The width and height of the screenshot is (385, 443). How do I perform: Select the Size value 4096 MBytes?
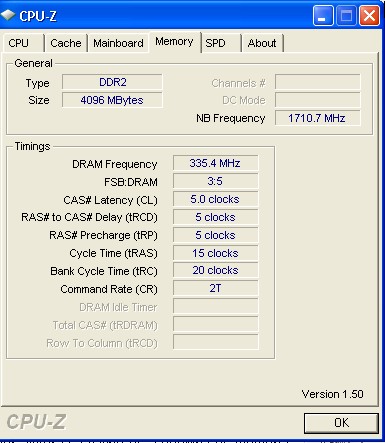(112, 100)
